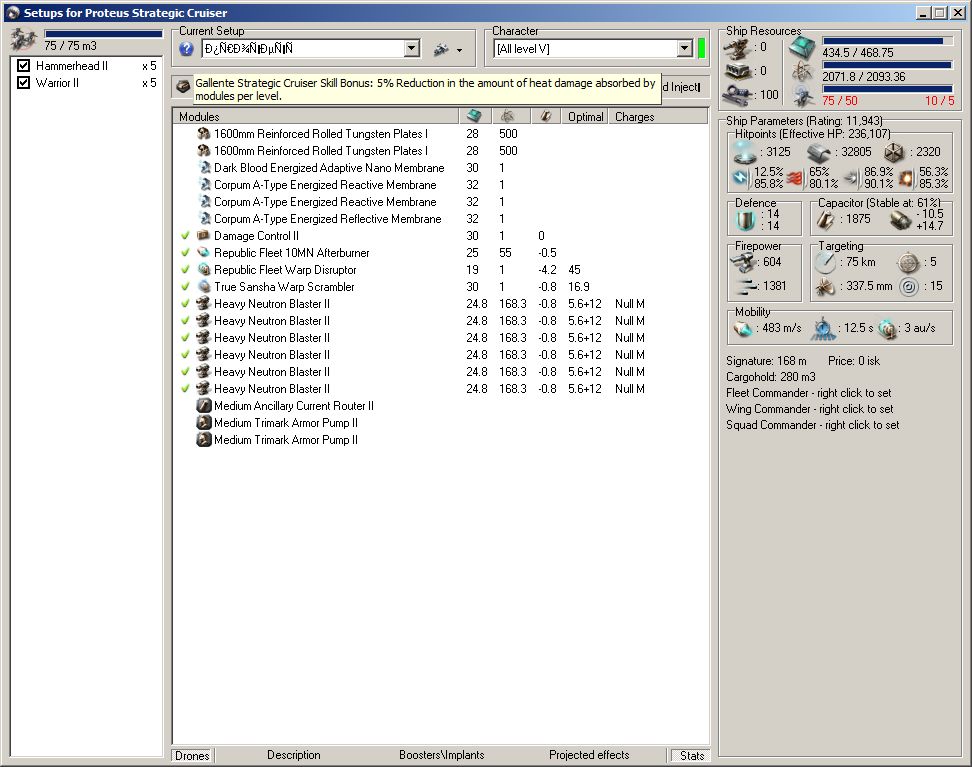Click the armor hitpoints icon showing 32805
Screen dimensions: 972x767
coord(820,153)
